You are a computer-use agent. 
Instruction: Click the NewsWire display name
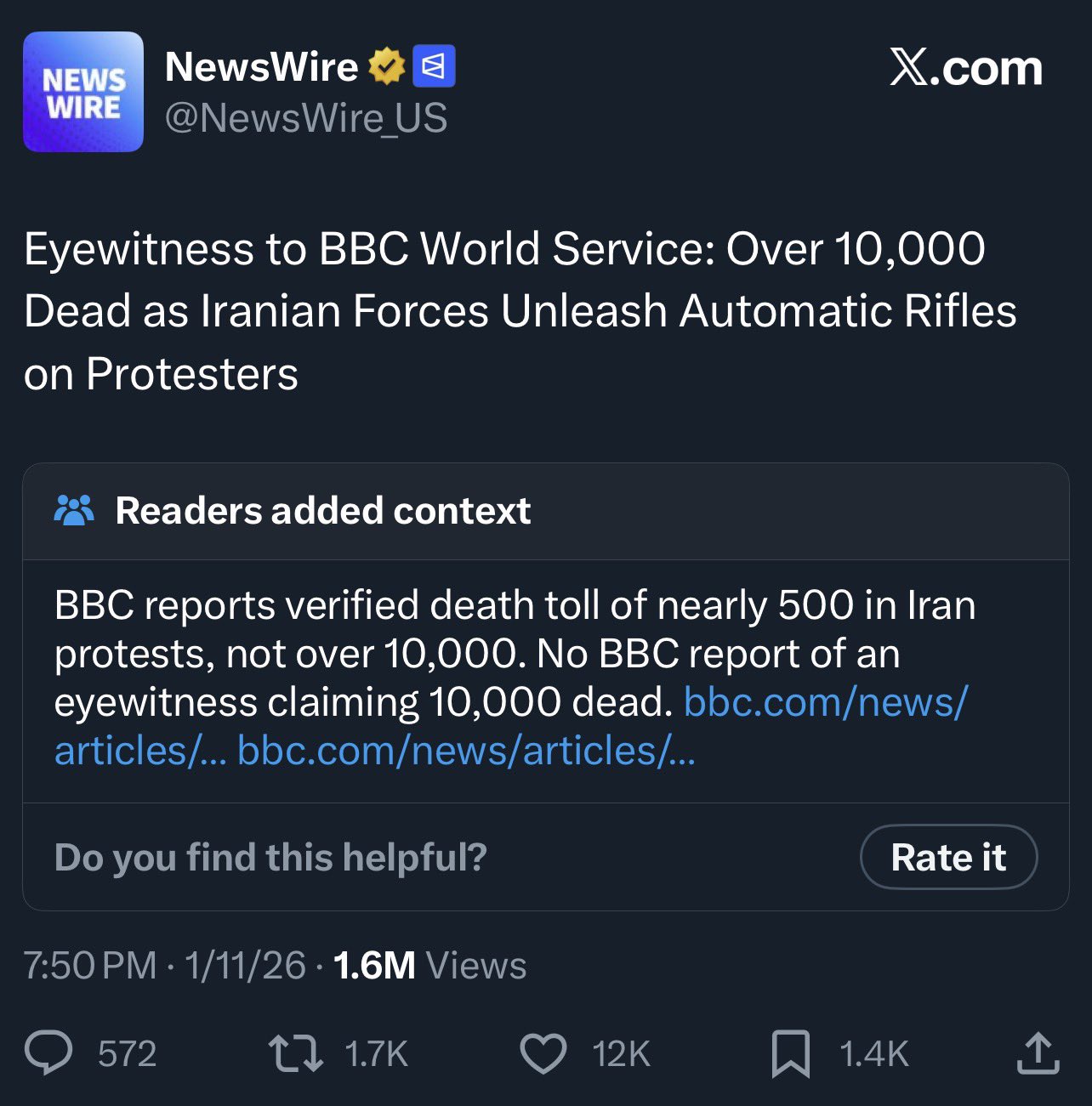[x=261, y=66]
